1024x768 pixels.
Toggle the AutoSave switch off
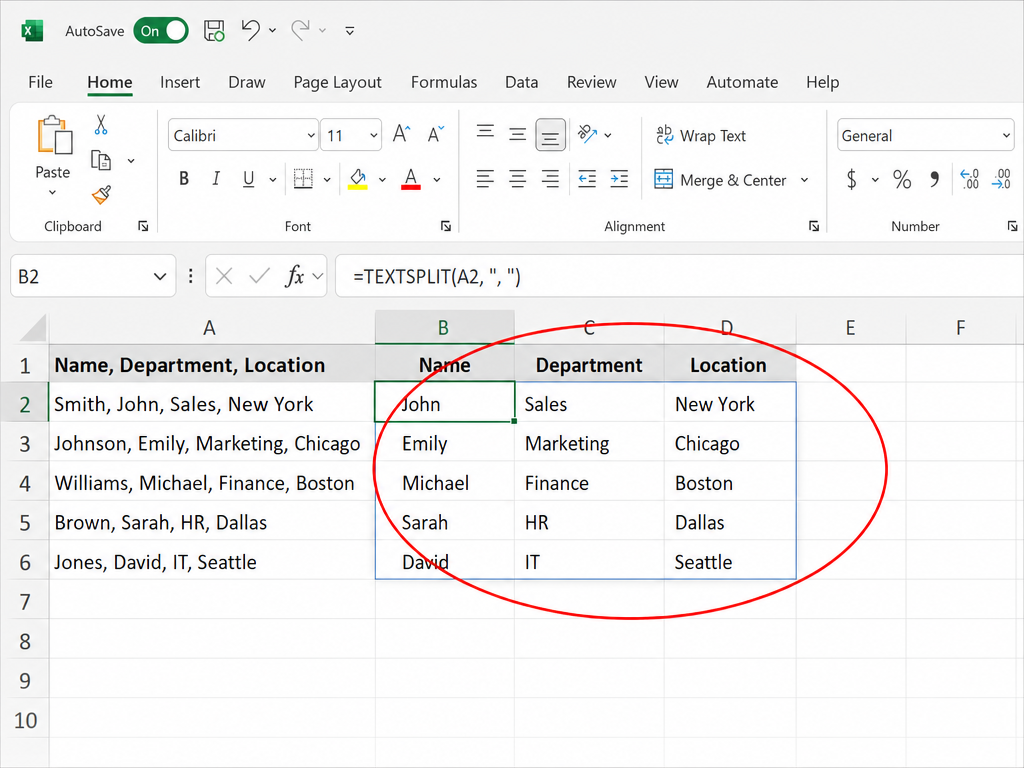[x=161, y=31]
